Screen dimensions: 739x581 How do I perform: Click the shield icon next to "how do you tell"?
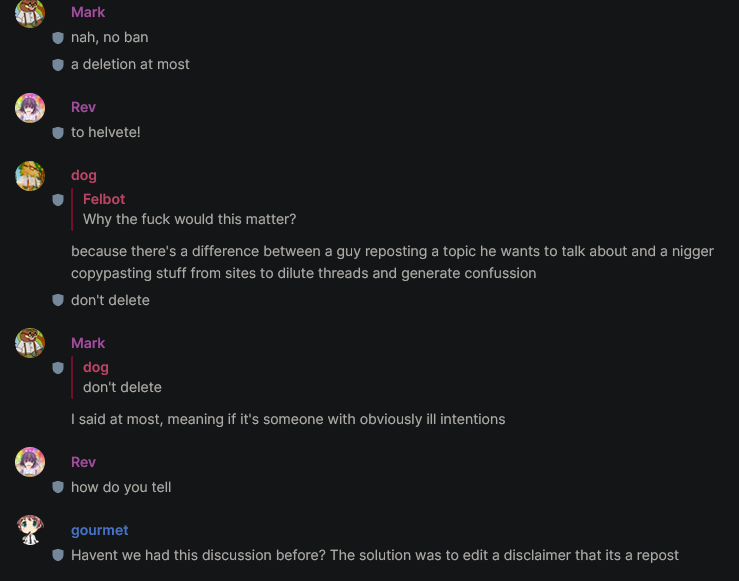(58, 487)
